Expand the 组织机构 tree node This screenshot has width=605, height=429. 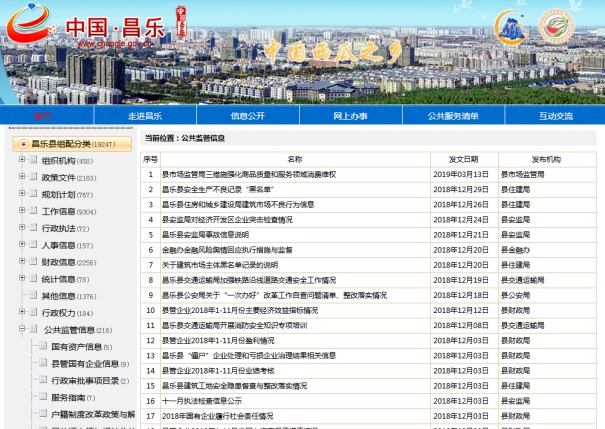point(21,161)
